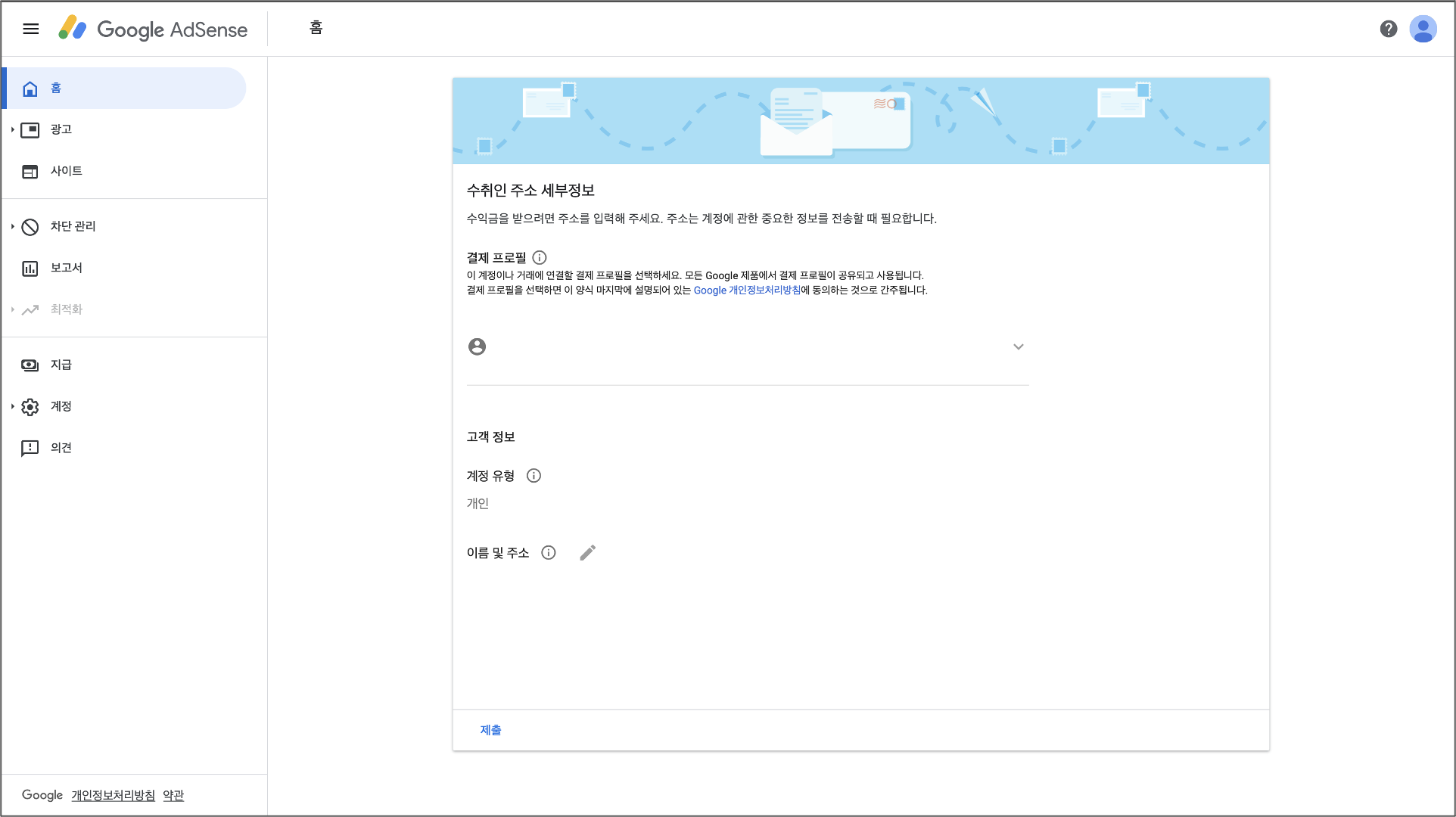Click the pencil edit icon for 이름 및 주소

(587, 553)
